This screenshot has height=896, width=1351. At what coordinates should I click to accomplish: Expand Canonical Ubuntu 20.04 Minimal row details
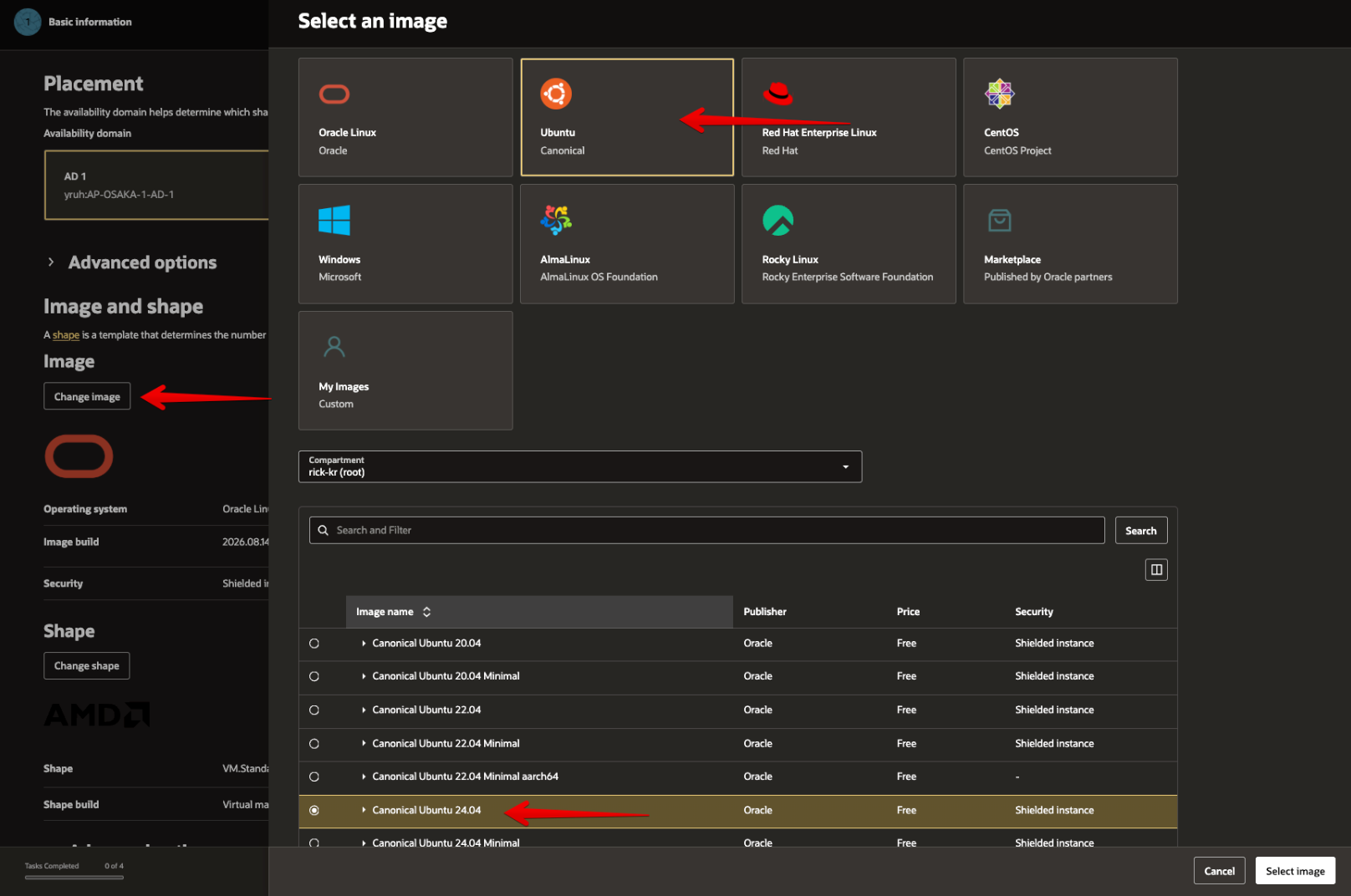coord(364,676)
